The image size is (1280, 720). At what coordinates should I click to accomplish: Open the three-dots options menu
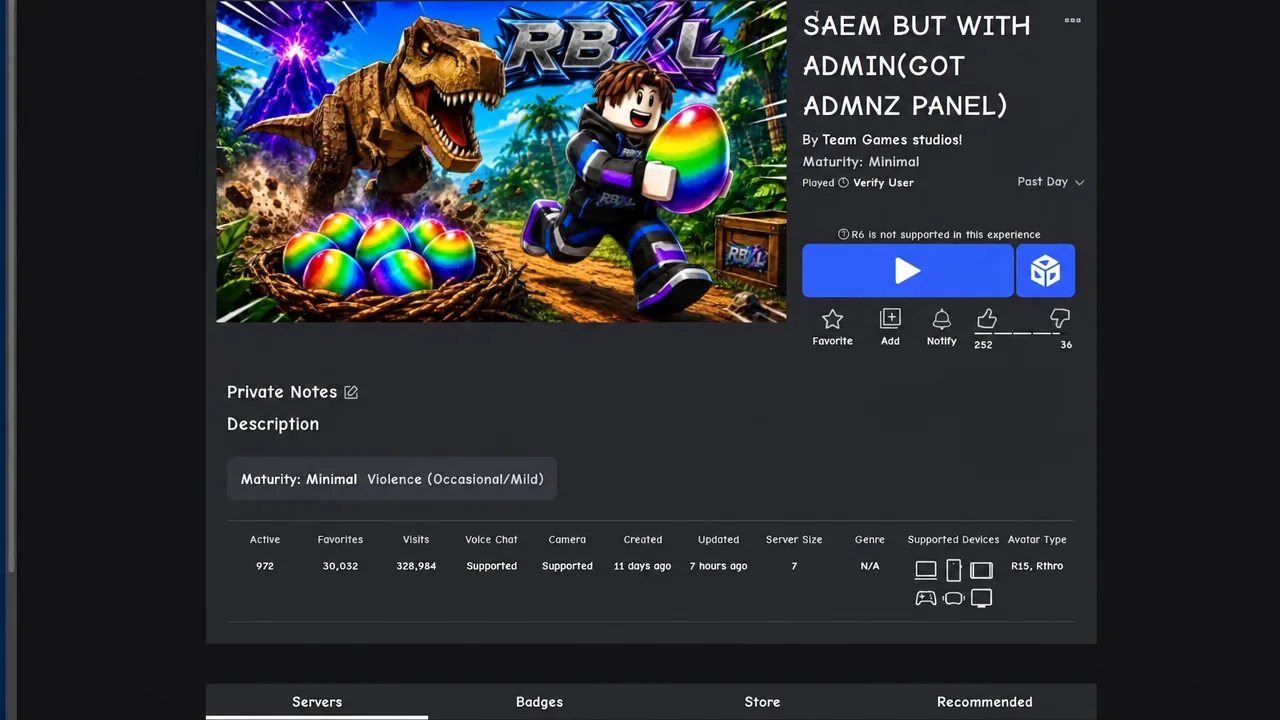tap(1072, 20)
